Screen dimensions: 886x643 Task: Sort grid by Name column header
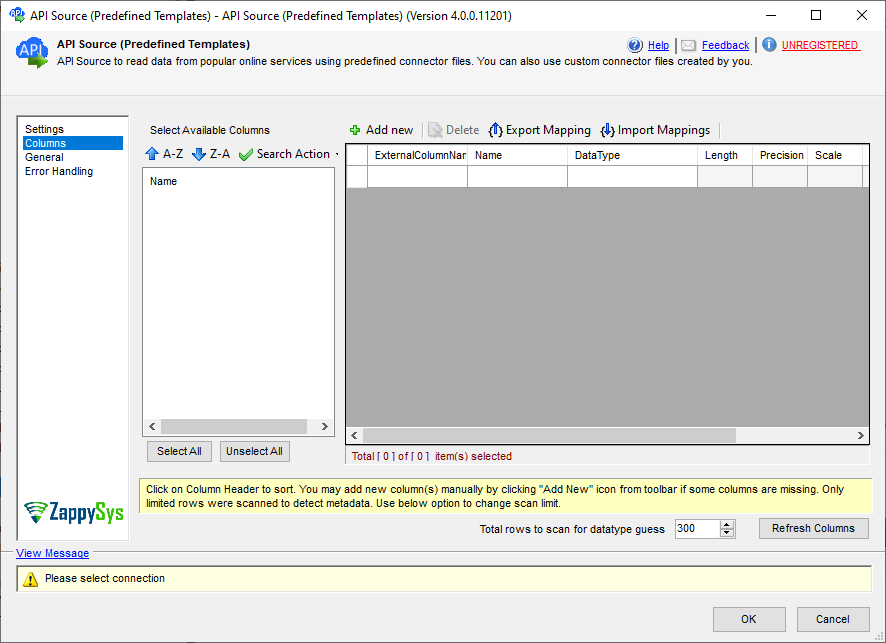[x=517, y=155]
